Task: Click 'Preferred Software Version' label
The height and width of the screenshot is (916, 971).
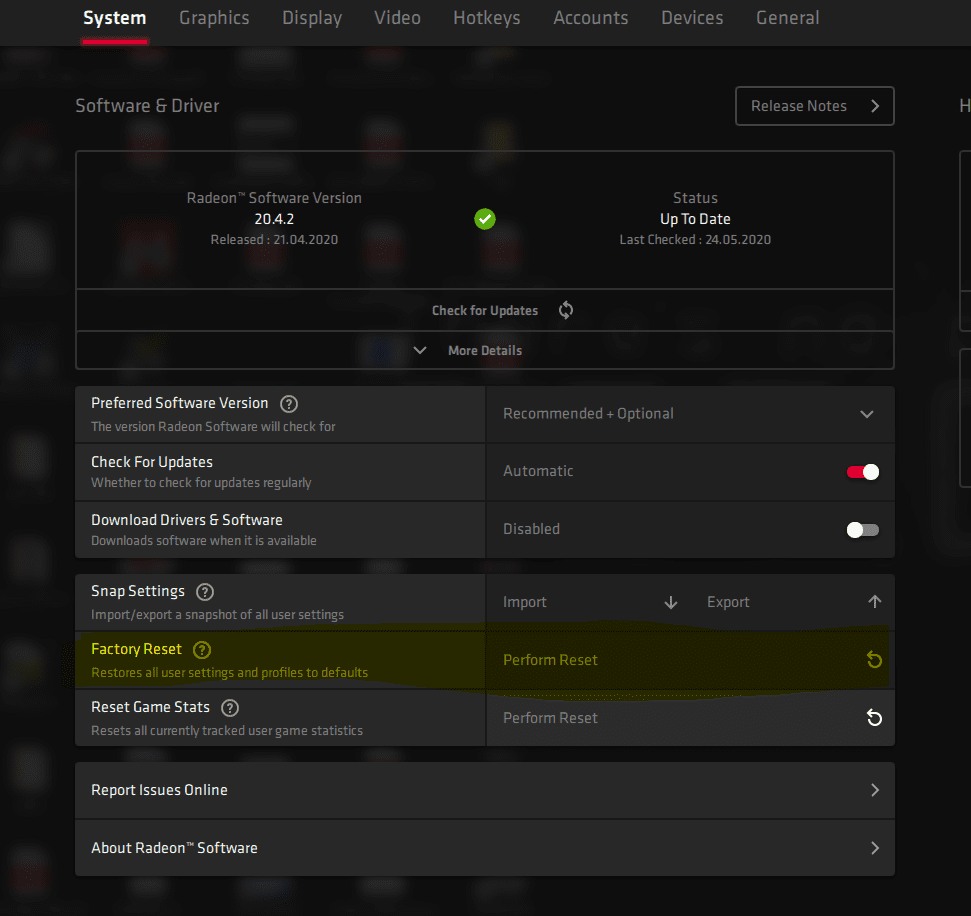Action: click(x=180, y=403)
